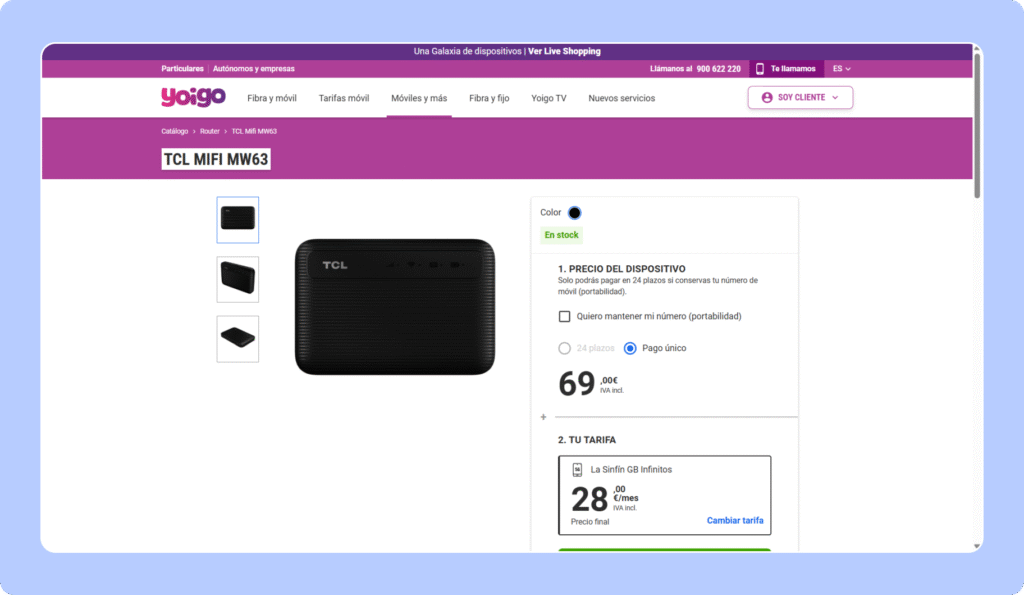Click the Router breadcrumb link
The width and height of the screenshot is (1024, 595).
(x=210, y=131)
